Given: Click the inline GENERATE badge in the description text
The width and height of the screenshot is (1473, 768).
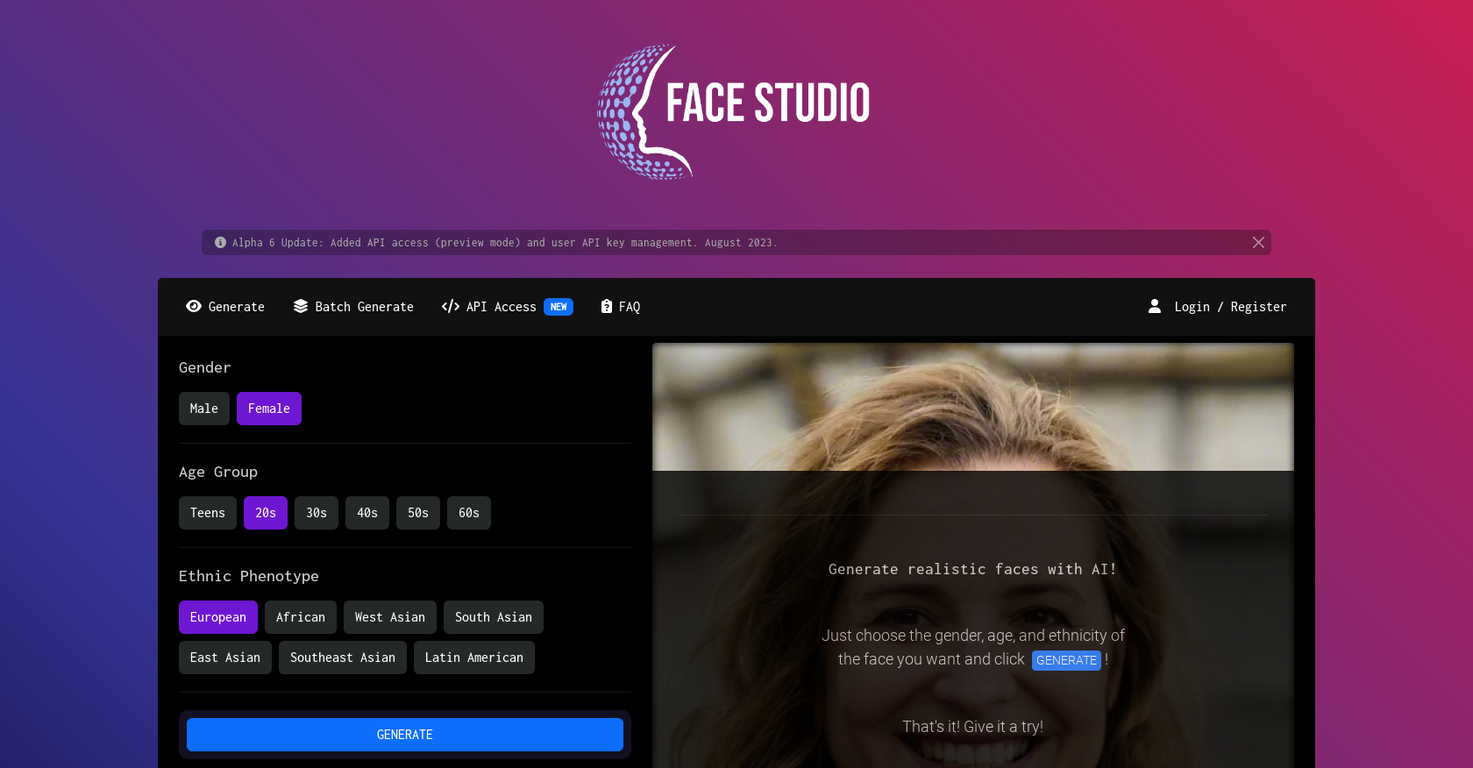Looking at the screenshot, I should click(1066, 660).
